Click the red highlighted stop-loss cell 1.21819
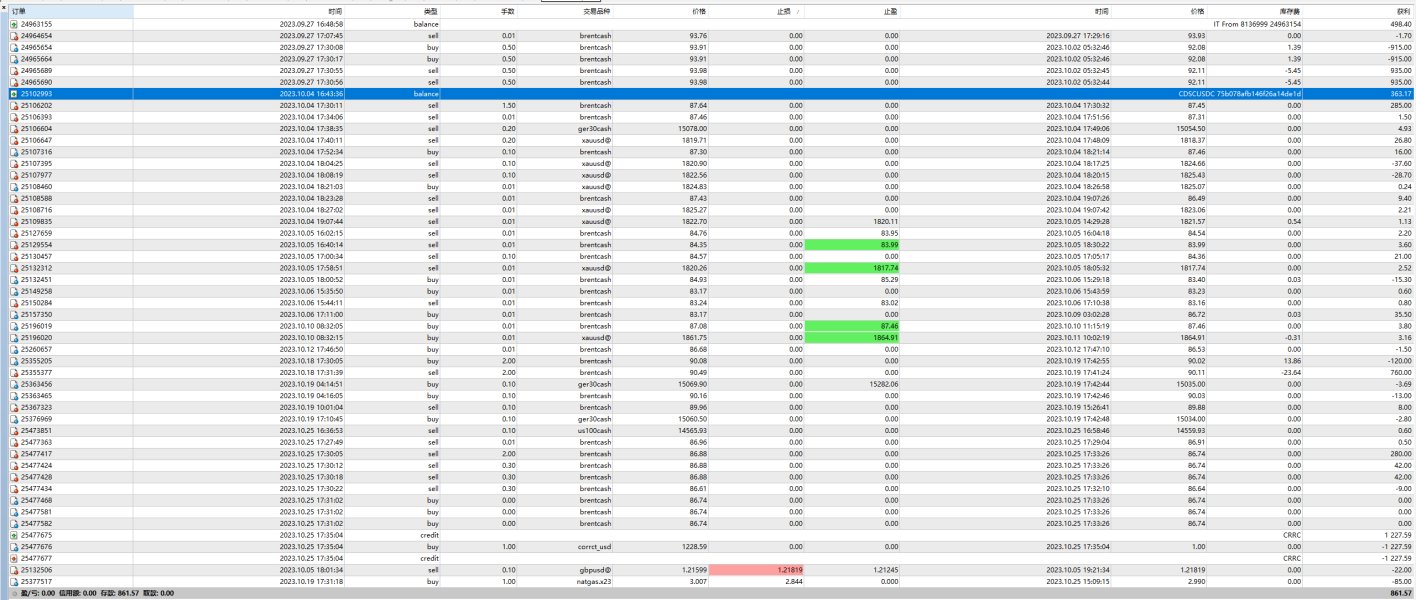The height and width of the screenshot is (600, 1416). tap(757, 571)
